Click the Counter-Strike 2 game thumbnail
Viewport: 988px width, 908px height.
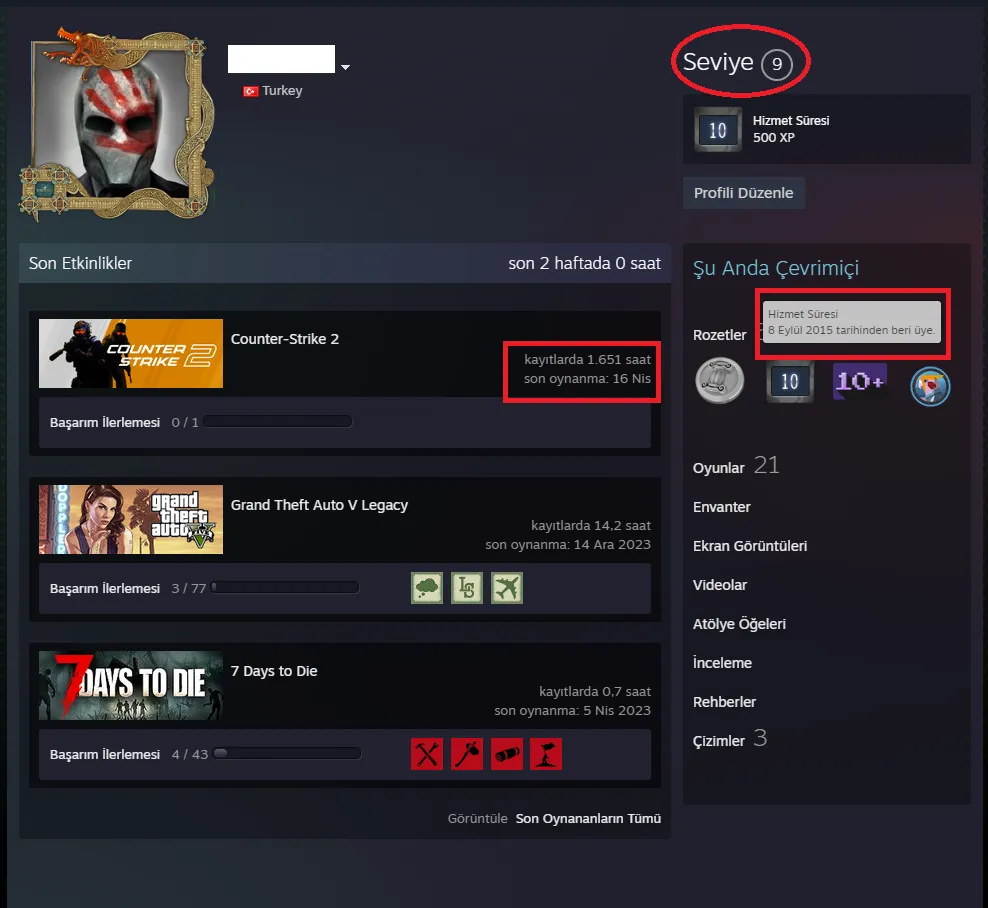[x=131, y=353]
